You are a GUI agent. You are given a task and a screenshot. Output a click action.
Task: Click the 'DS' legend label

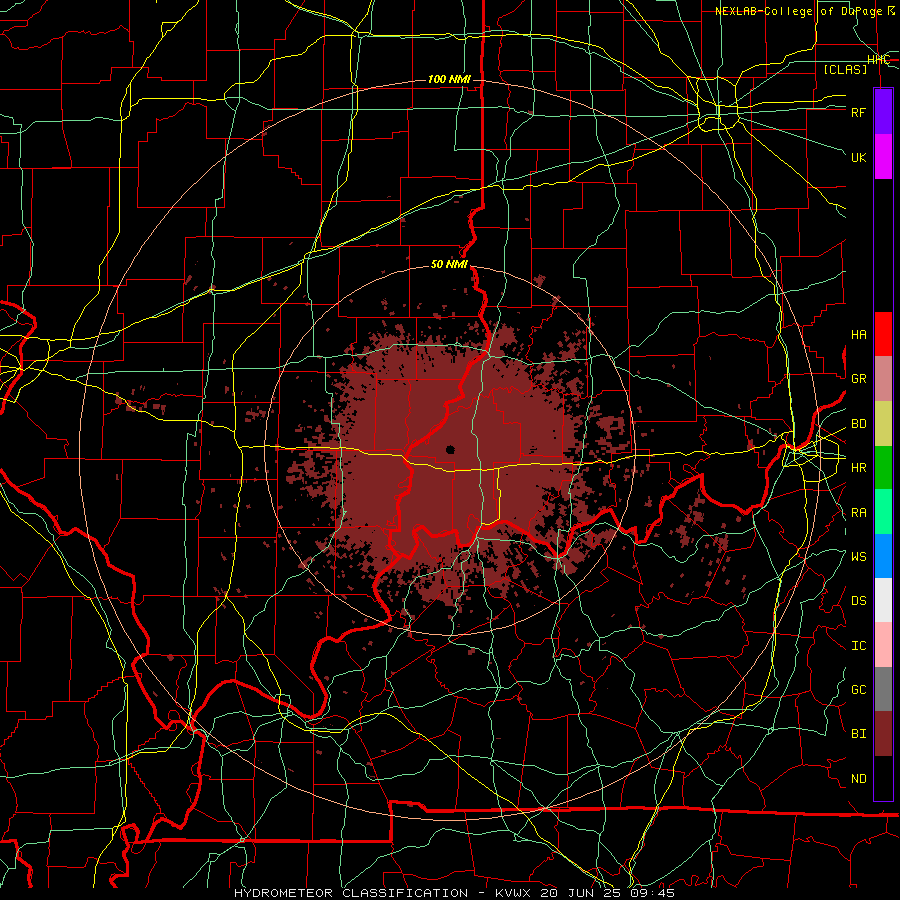[x=859, y=601]
